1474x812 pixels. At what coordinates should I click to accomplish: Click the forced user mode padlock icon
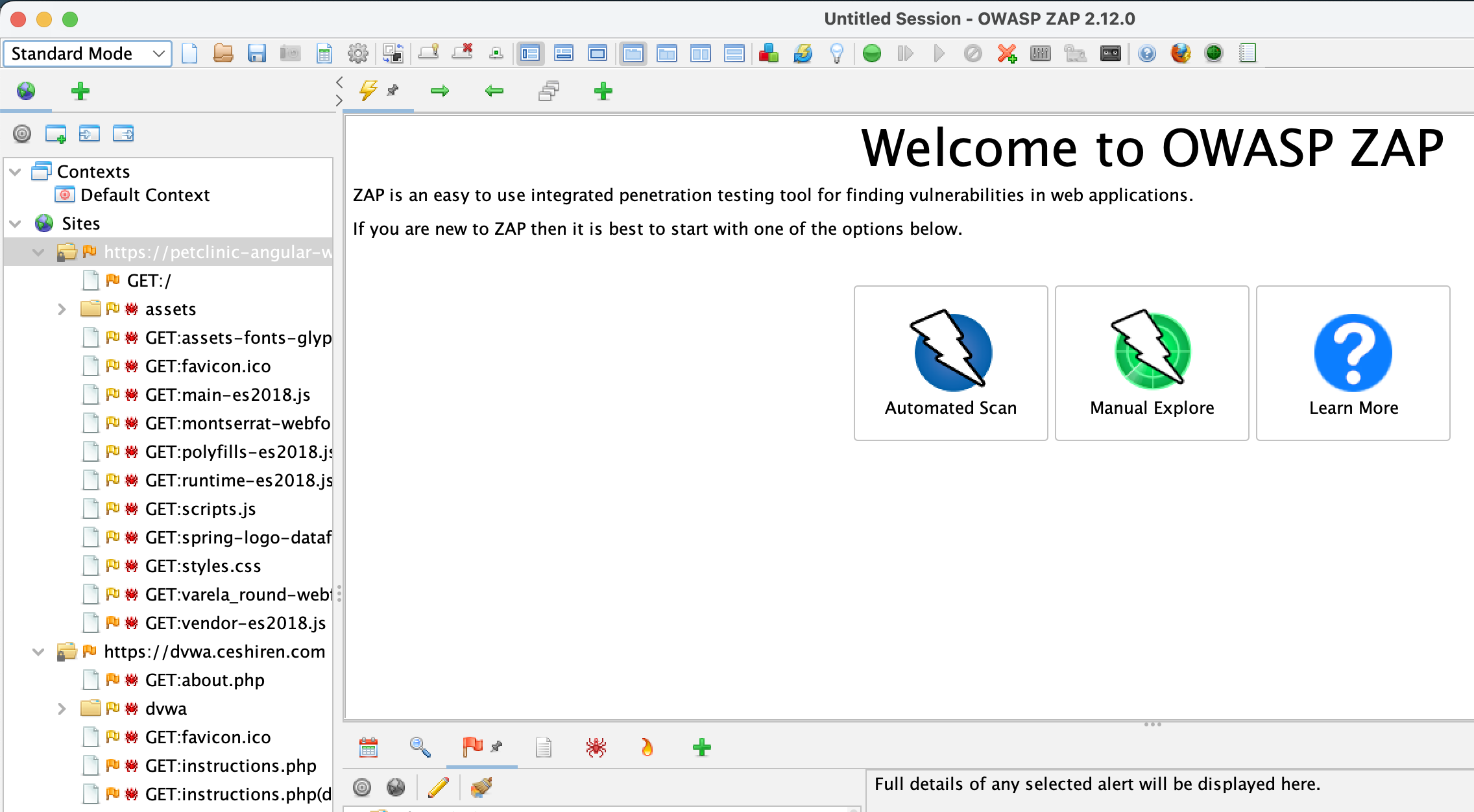(1075, 54)
